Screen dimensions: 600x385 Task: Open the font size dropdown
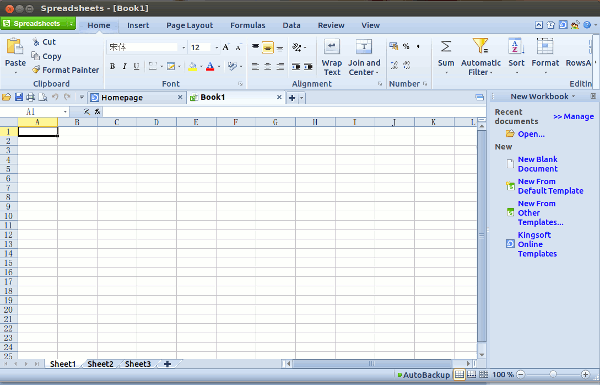pos(217,47)
